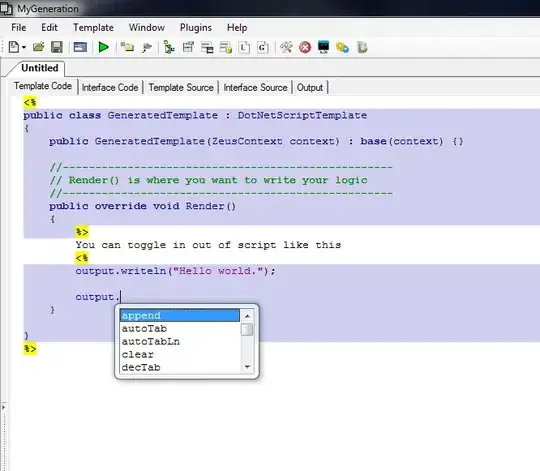Click the save floppy disk icon
The width and height of the screenshot is (540, 471).
click(x=57, y=47)
